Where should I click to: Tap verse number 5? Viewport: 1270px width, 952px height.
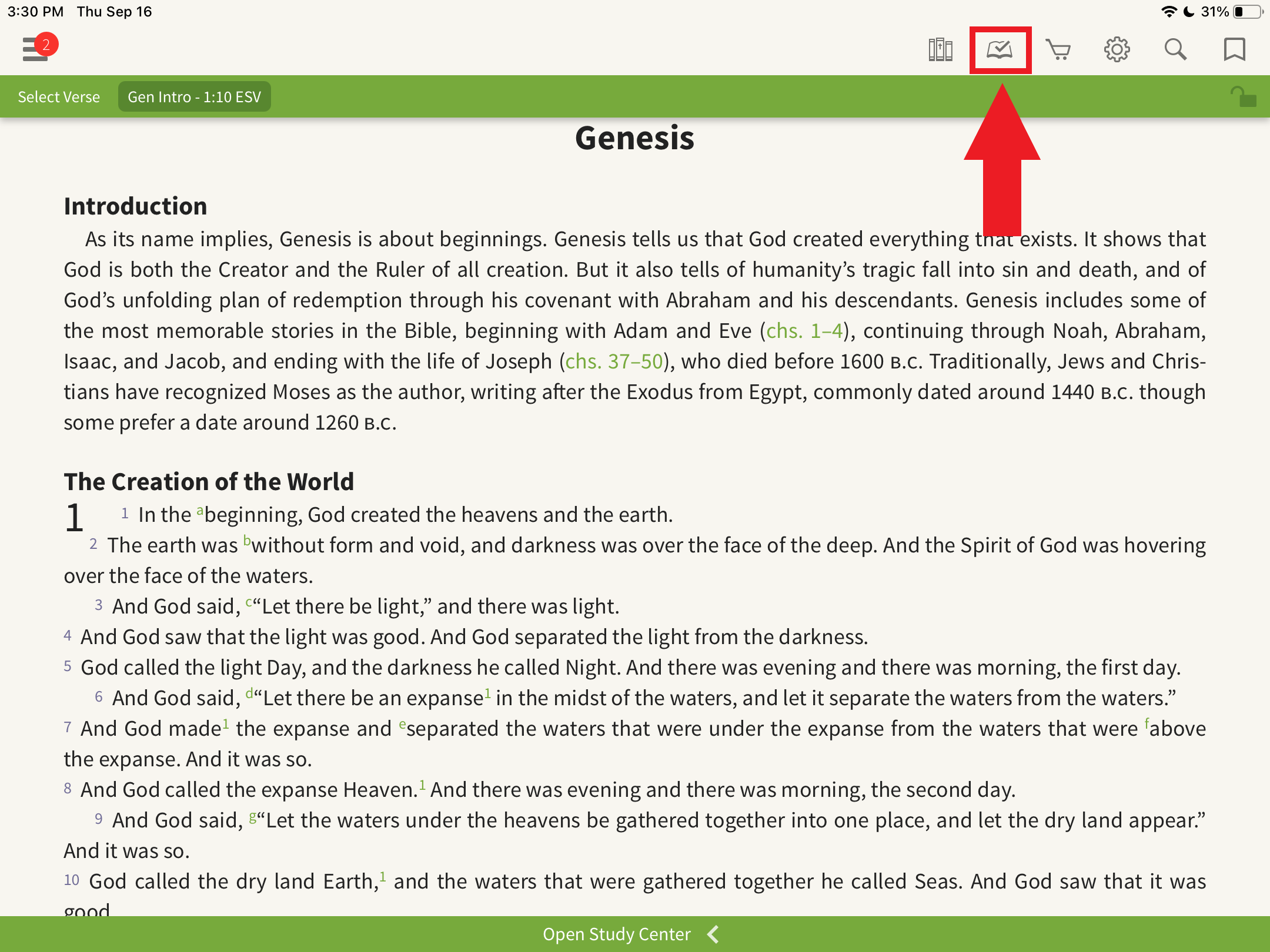pyautogui.click(x=68, y=666)
